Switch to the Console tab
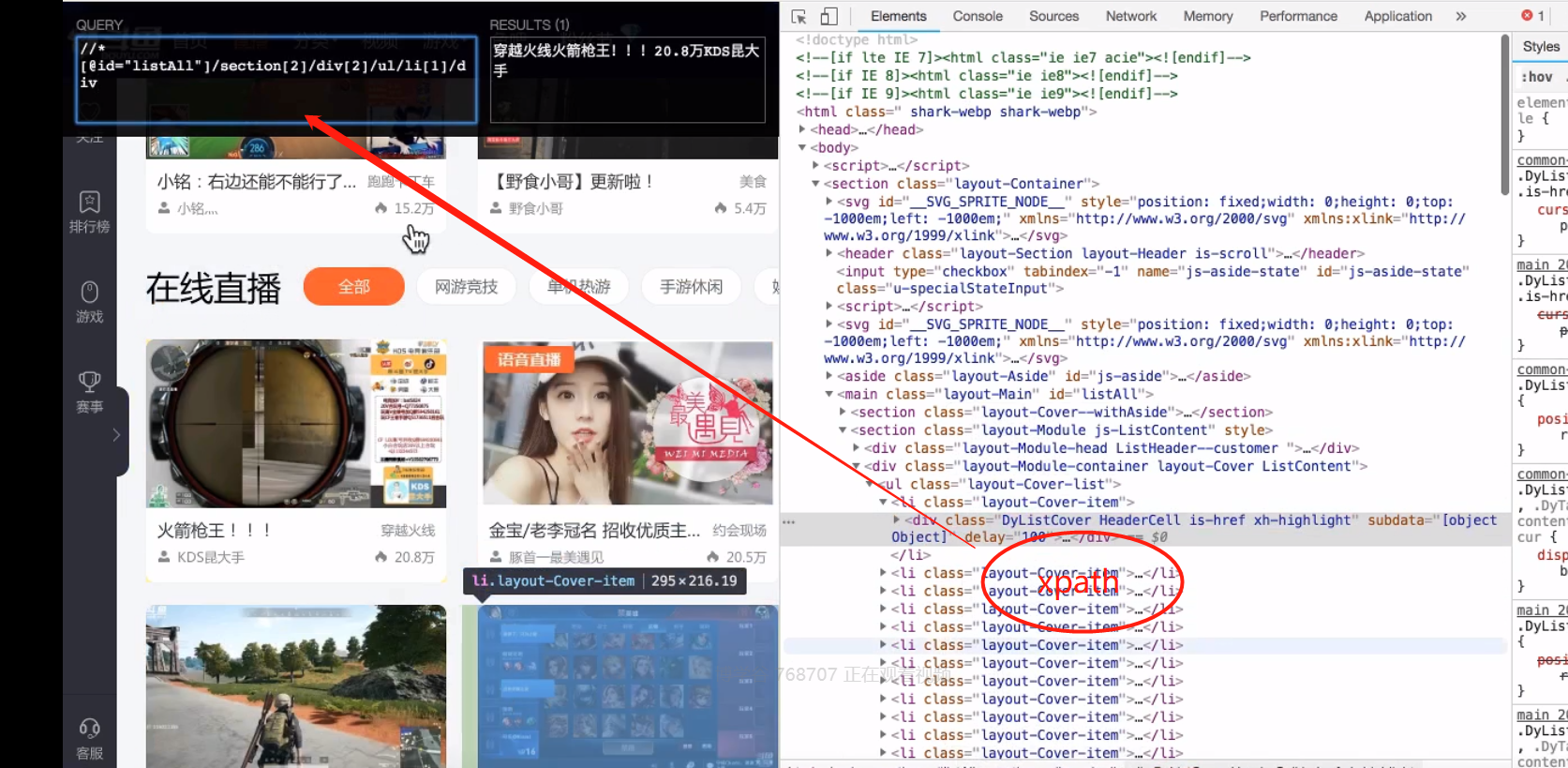This screenshot has width=1568, height=768. [978, 16]
